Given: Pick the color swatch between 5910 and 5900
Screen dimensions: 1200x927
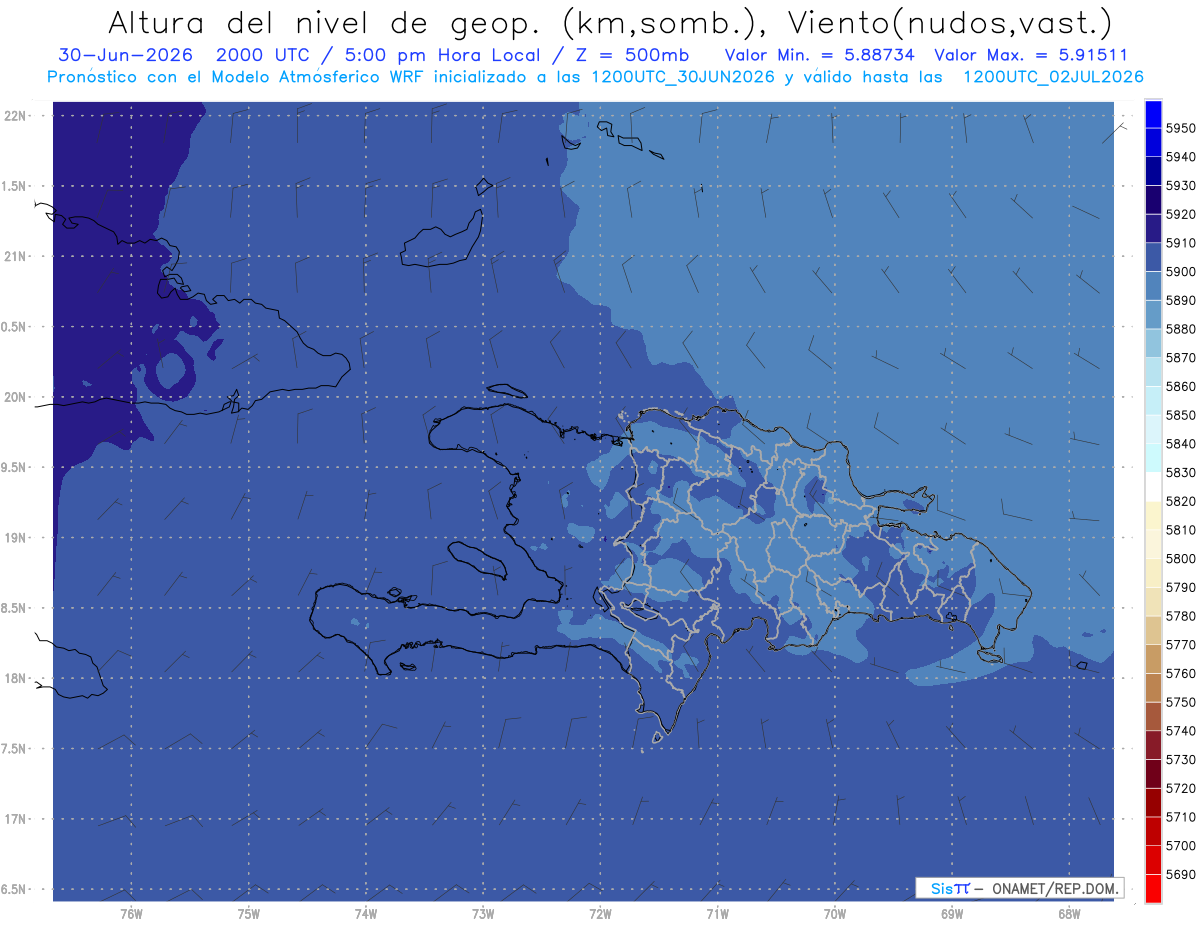Looking at the screenshot, I should pyautogui.click(x=1153, y=257).
